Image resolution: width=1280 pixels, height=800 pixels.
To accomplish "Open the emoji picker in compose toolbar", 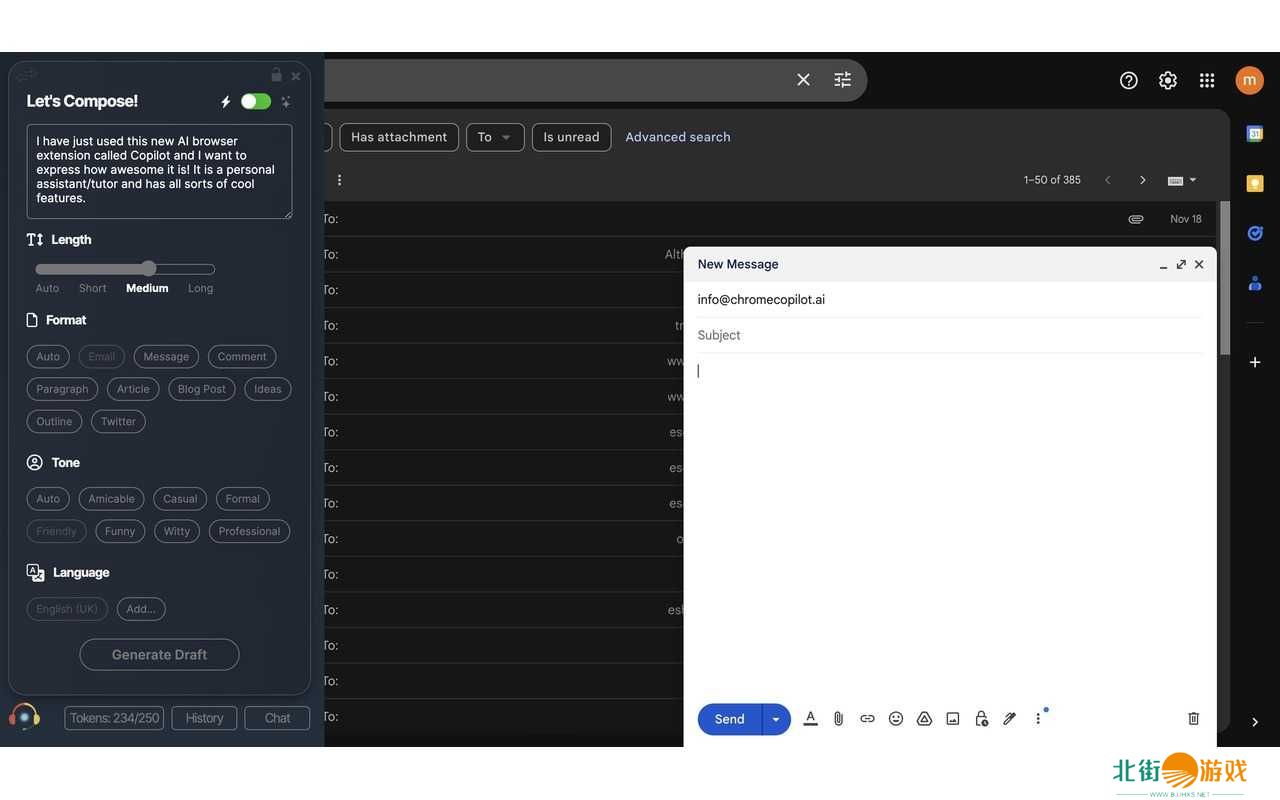I will 896,718.
